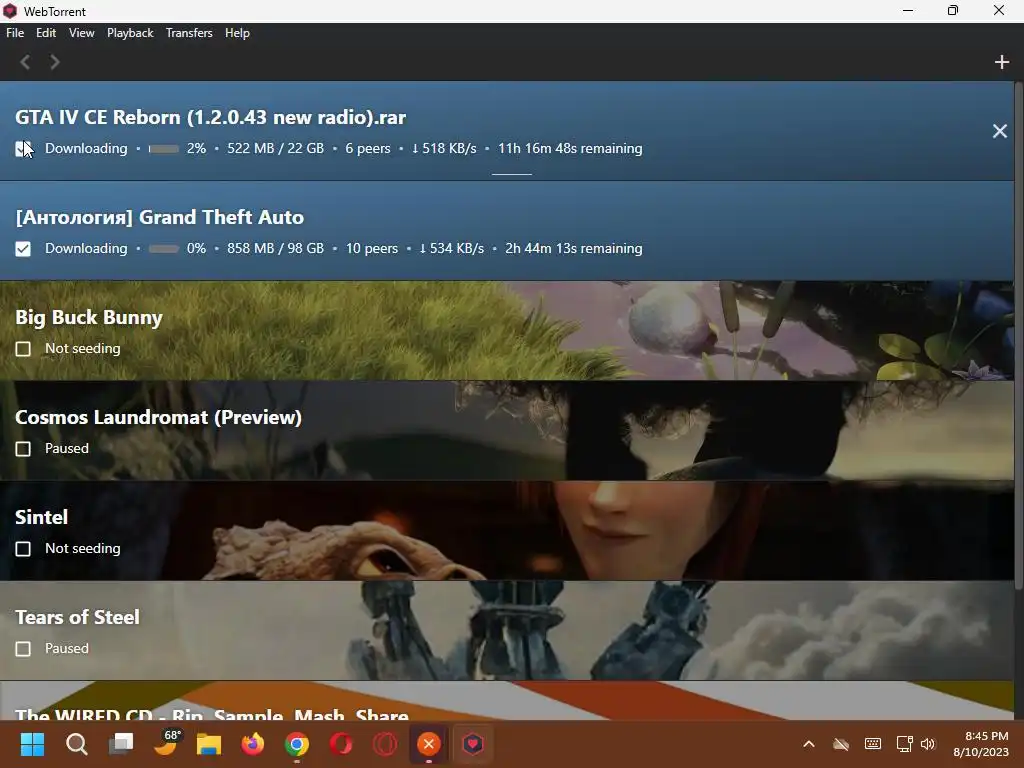Click GTA IV CE Reborn progress bar

coord(164,149)
